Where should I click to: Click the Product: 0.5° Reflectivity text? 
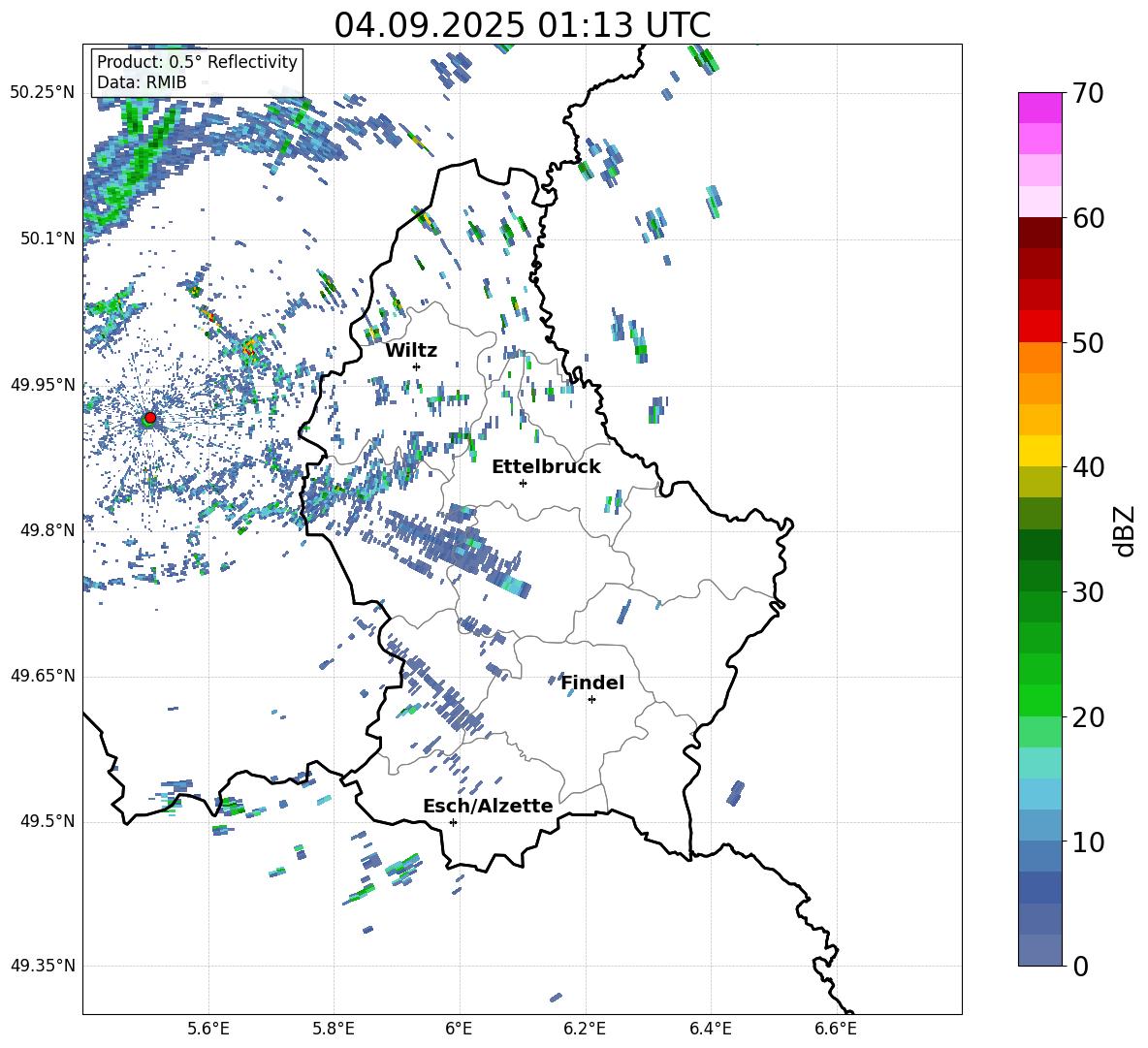[197, 61]
